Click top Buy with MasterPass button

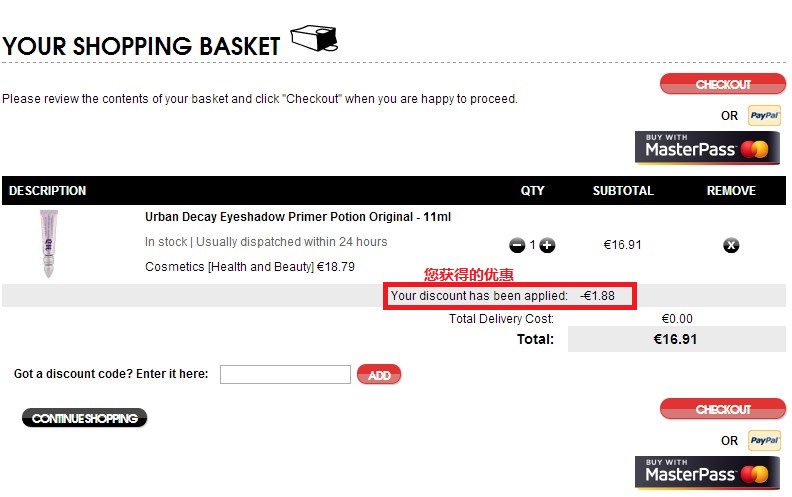tap(707, 147)
